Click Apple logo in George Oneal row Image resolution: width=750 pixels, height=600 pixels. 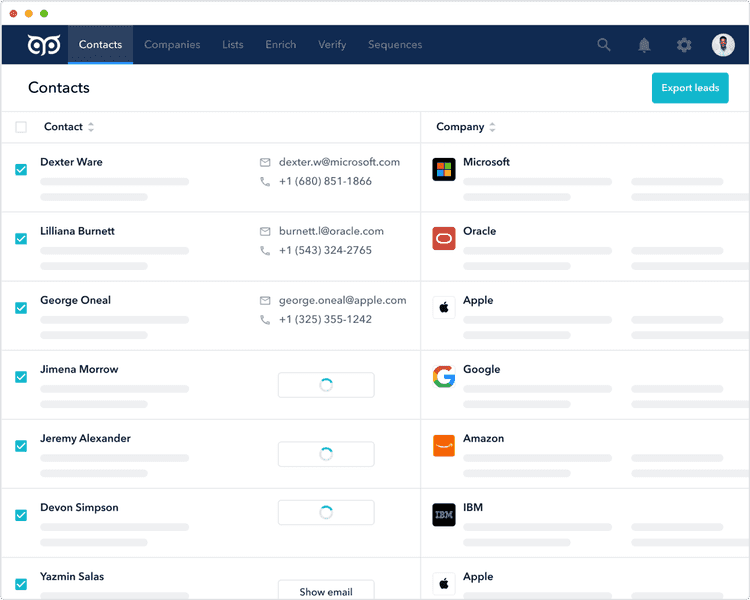click(x=444, y=307)
